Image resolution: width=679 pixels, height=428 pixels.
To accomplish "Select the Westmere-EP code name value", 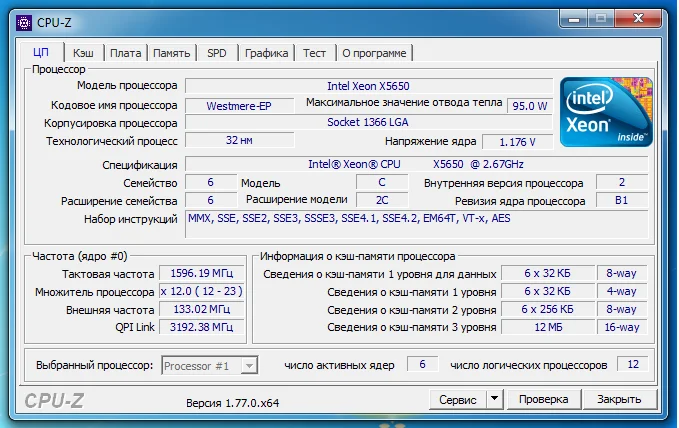I will pos(239,106).
